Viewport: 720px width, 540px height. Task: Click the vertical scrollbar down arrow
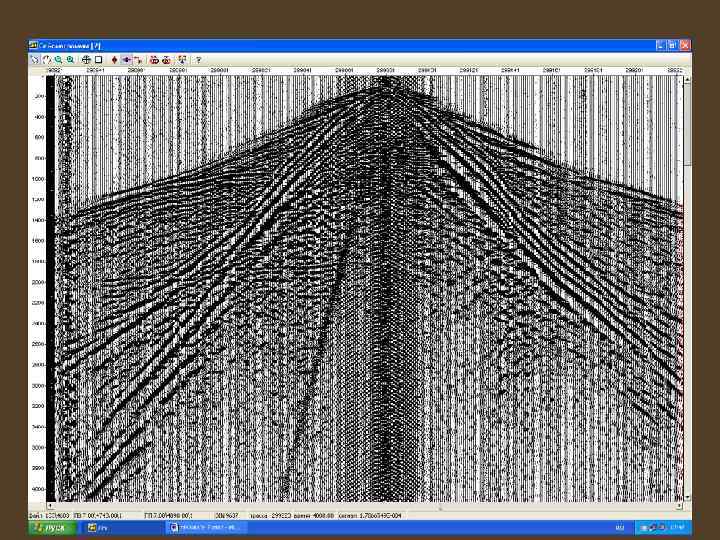click(687, 497)
